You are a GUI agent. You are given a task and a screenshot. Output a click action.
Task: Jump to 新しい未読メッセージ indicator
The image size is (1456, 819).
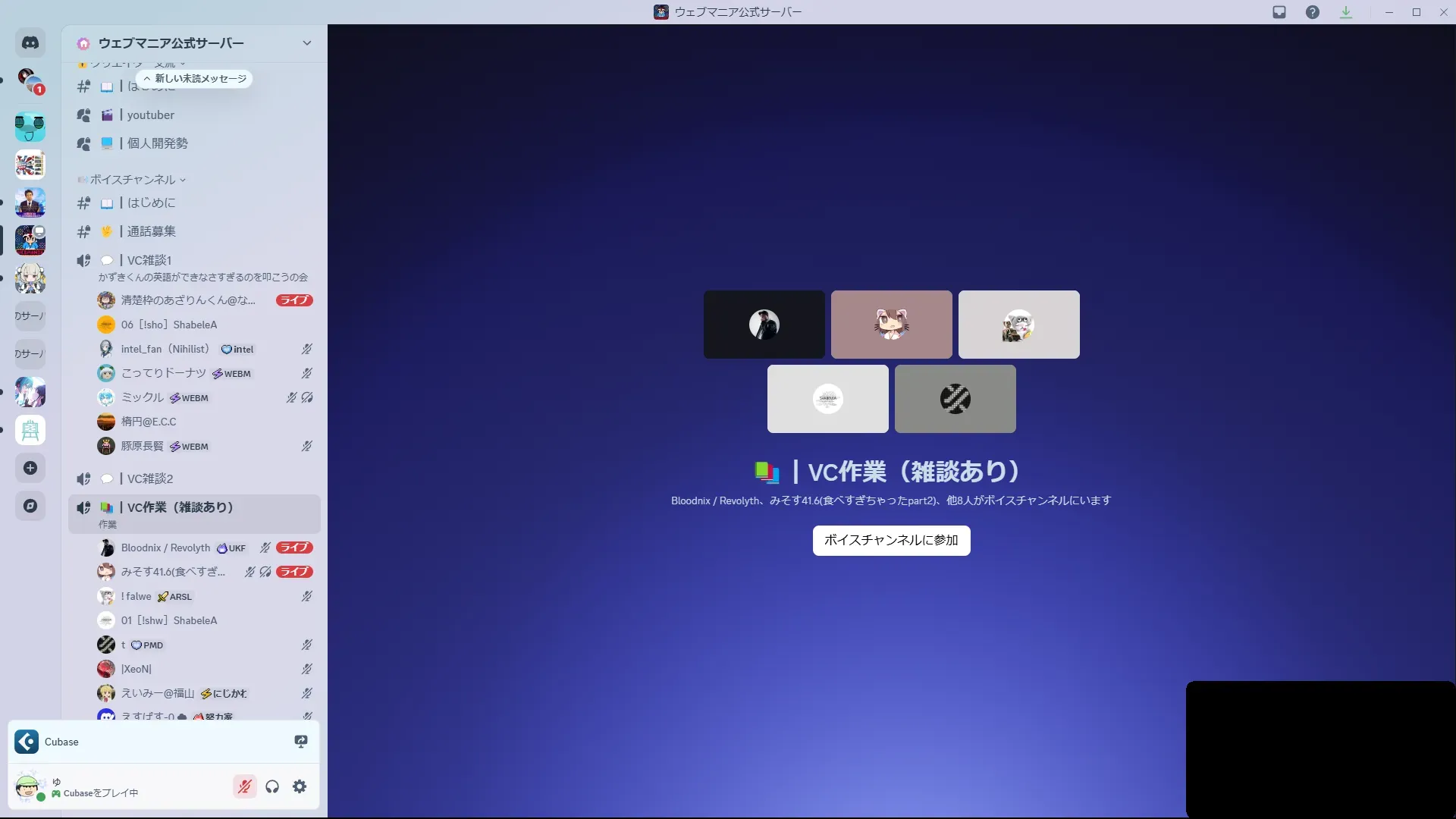[195, 79]
